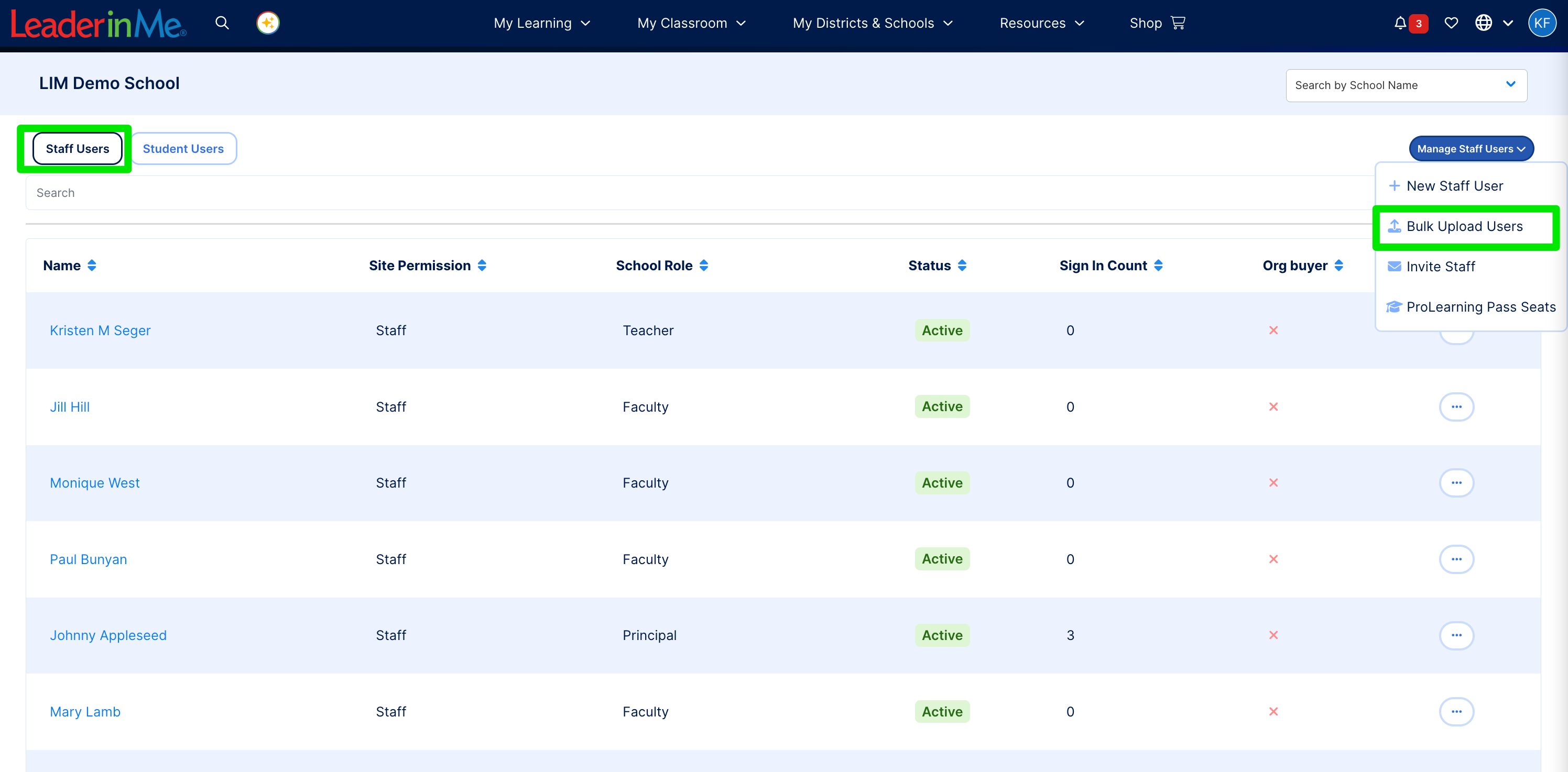
Task: Switch to the Student Users tab
Action: point(183,148)
